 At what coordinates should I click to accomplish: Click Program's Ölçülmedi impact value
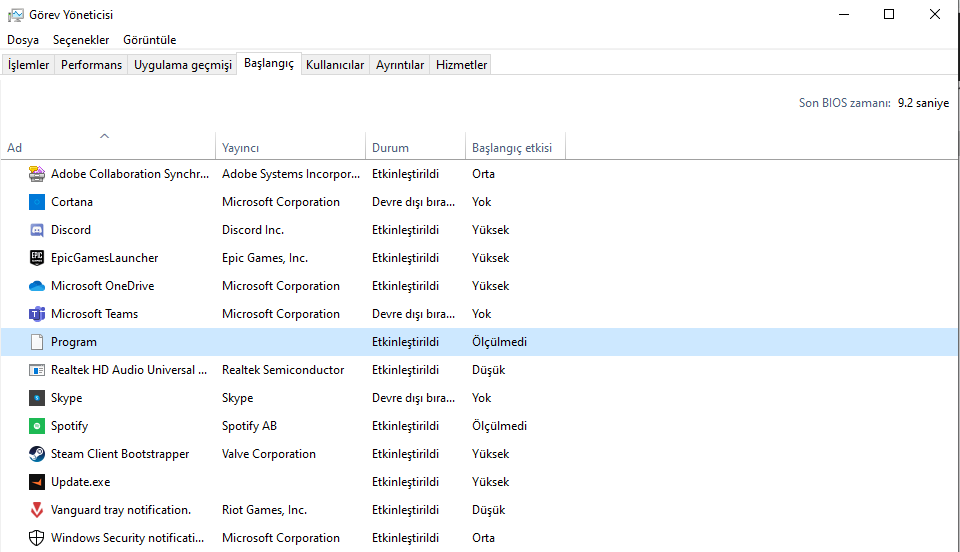[499, 342]
